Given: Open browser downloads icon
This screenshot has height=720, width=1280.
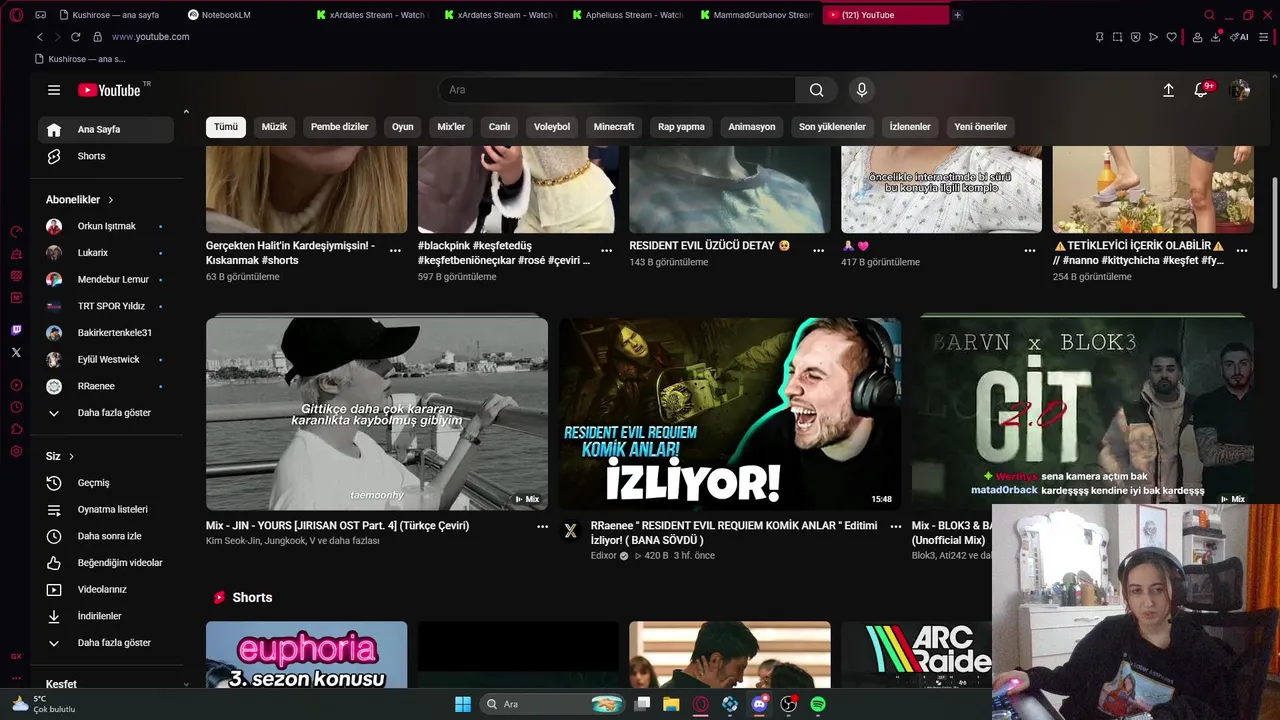Looking at the screenshot, I should point(1216,37).
